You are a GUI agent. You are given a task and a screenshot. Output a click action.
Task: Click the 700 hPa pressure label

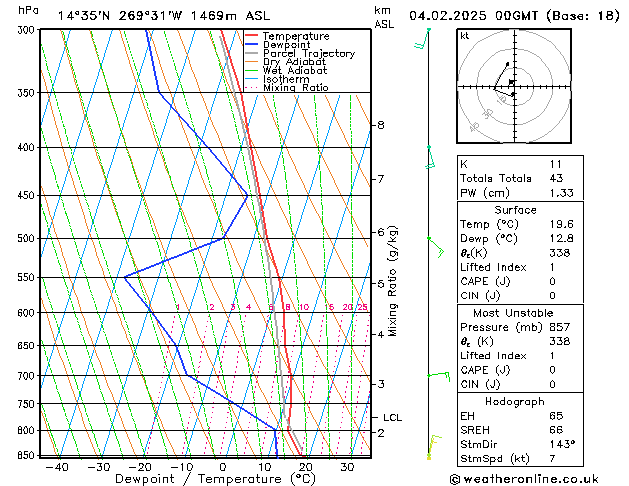(x=28, y=376)
